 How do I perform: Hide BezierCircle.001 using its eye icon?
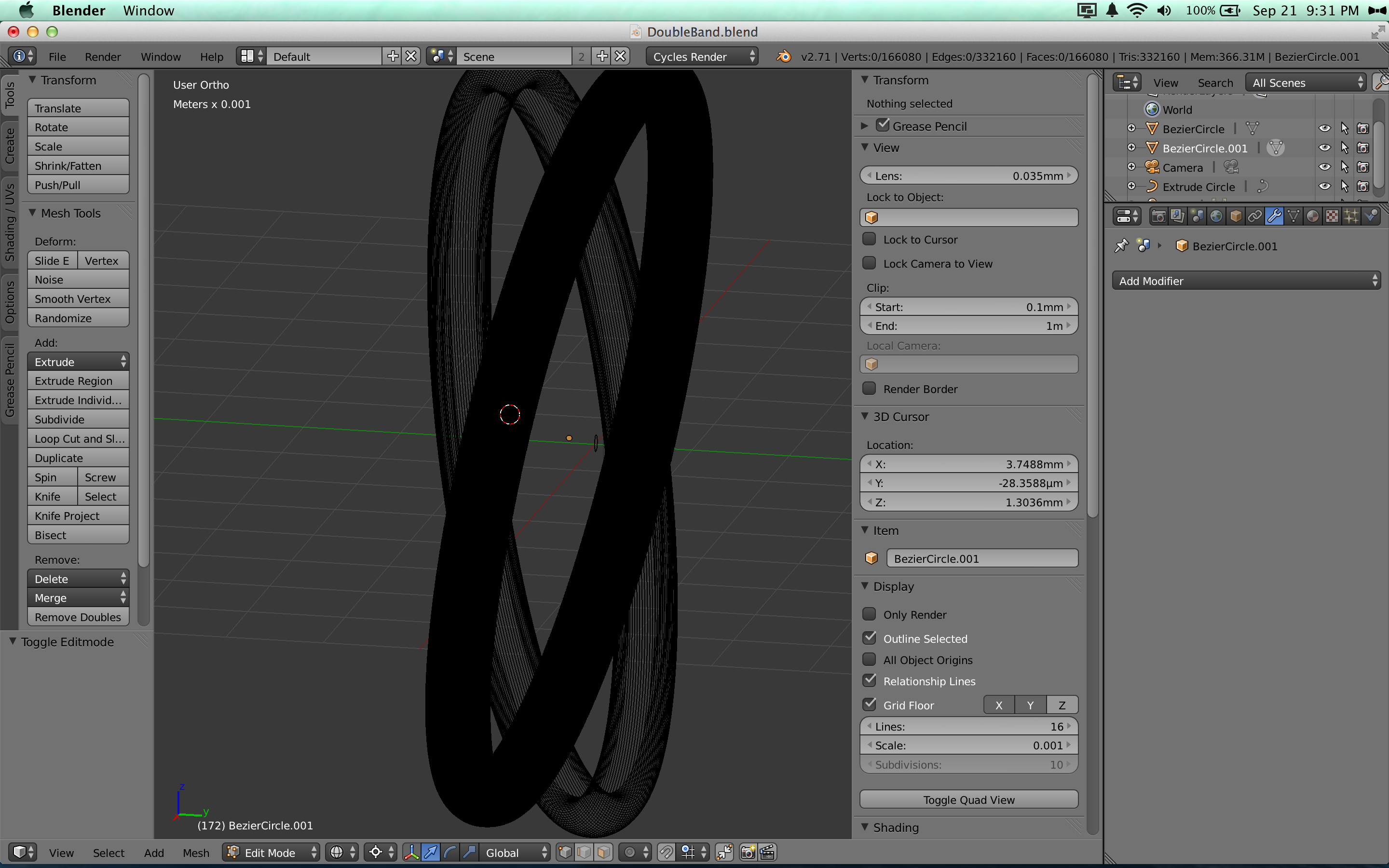[x=1325, y=148]
